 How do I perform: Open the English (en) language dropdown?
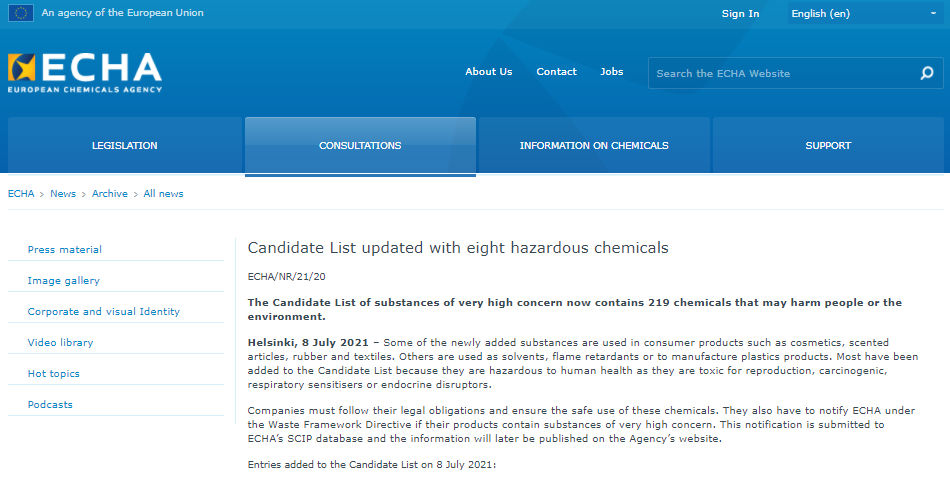point(865,13)
